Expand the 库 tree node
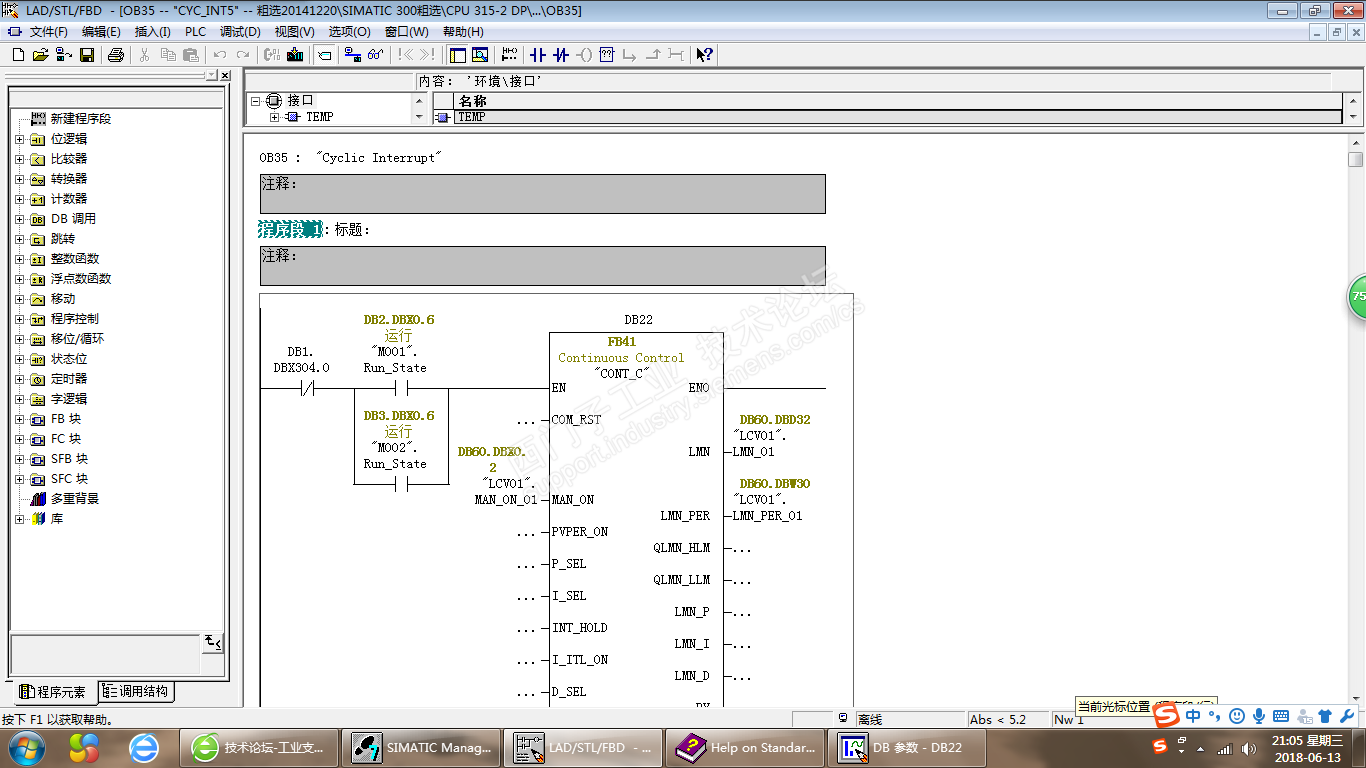The height and width of the screenshot is (768, 1366). tap(19, 519)
